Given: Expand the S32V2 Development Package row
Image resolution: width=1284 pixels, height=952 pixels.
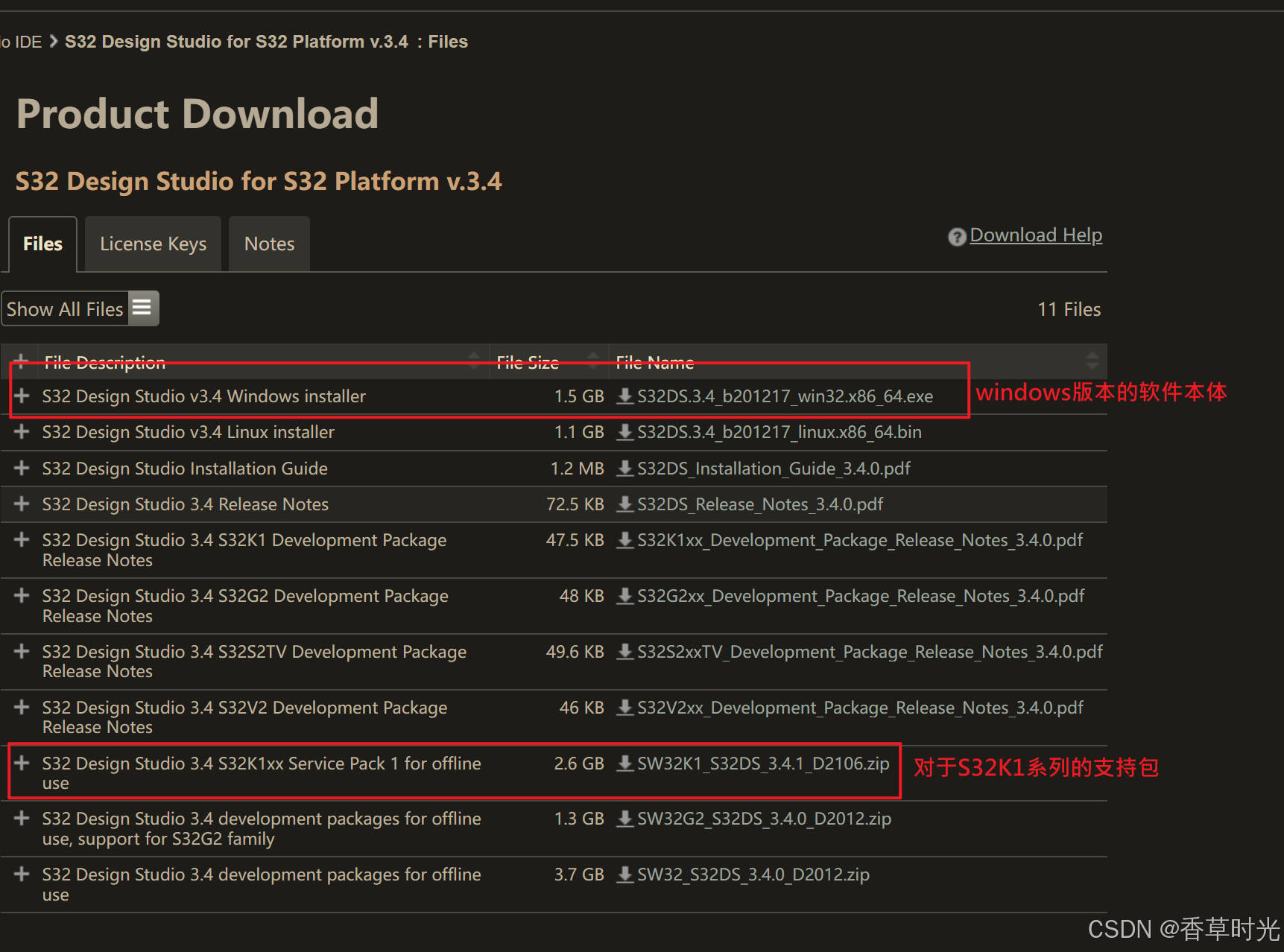Looking at the screenshot, I should click(22, 707).
